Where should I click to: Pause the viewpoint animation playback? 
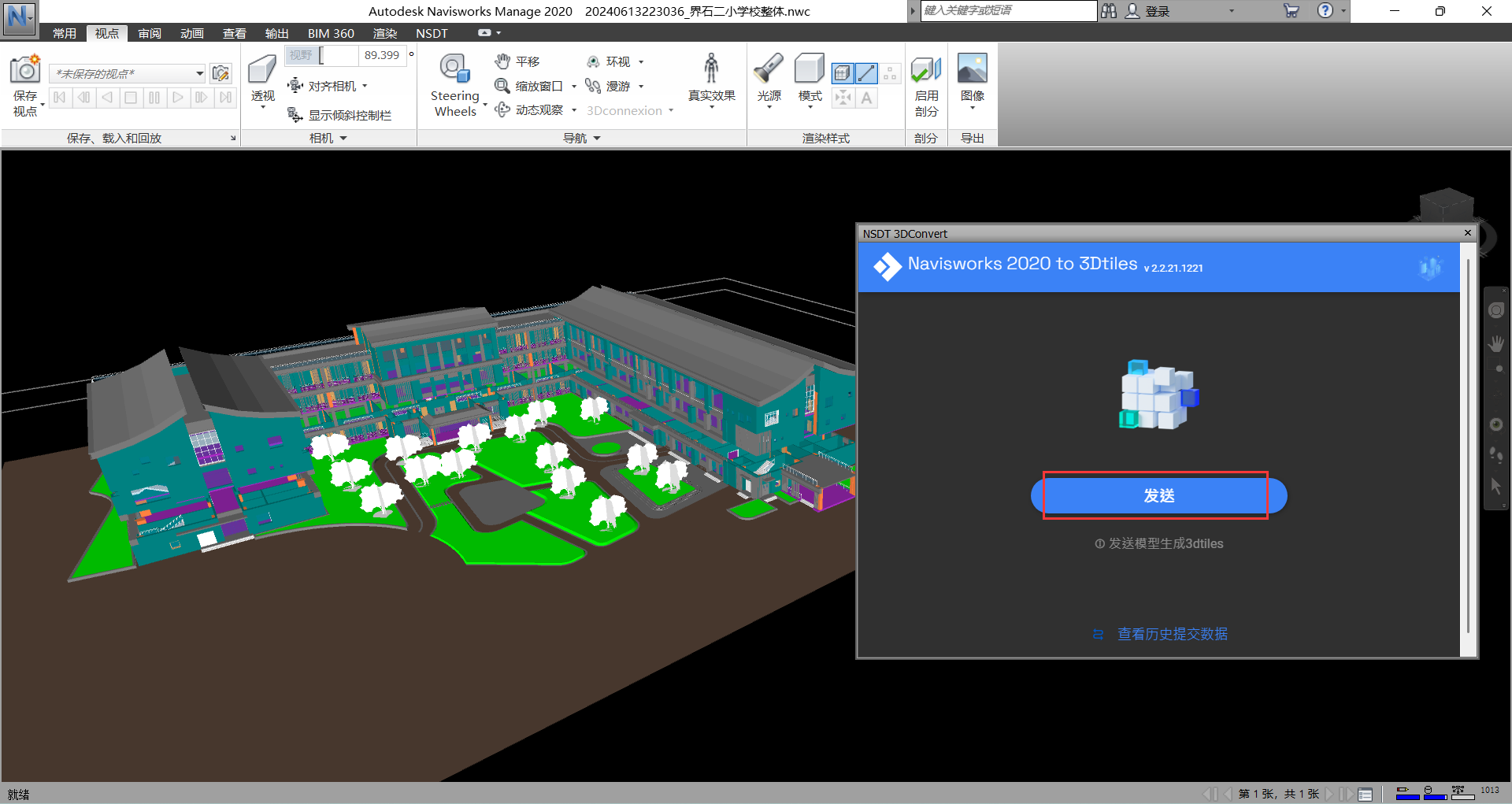[x=154, y=98]
